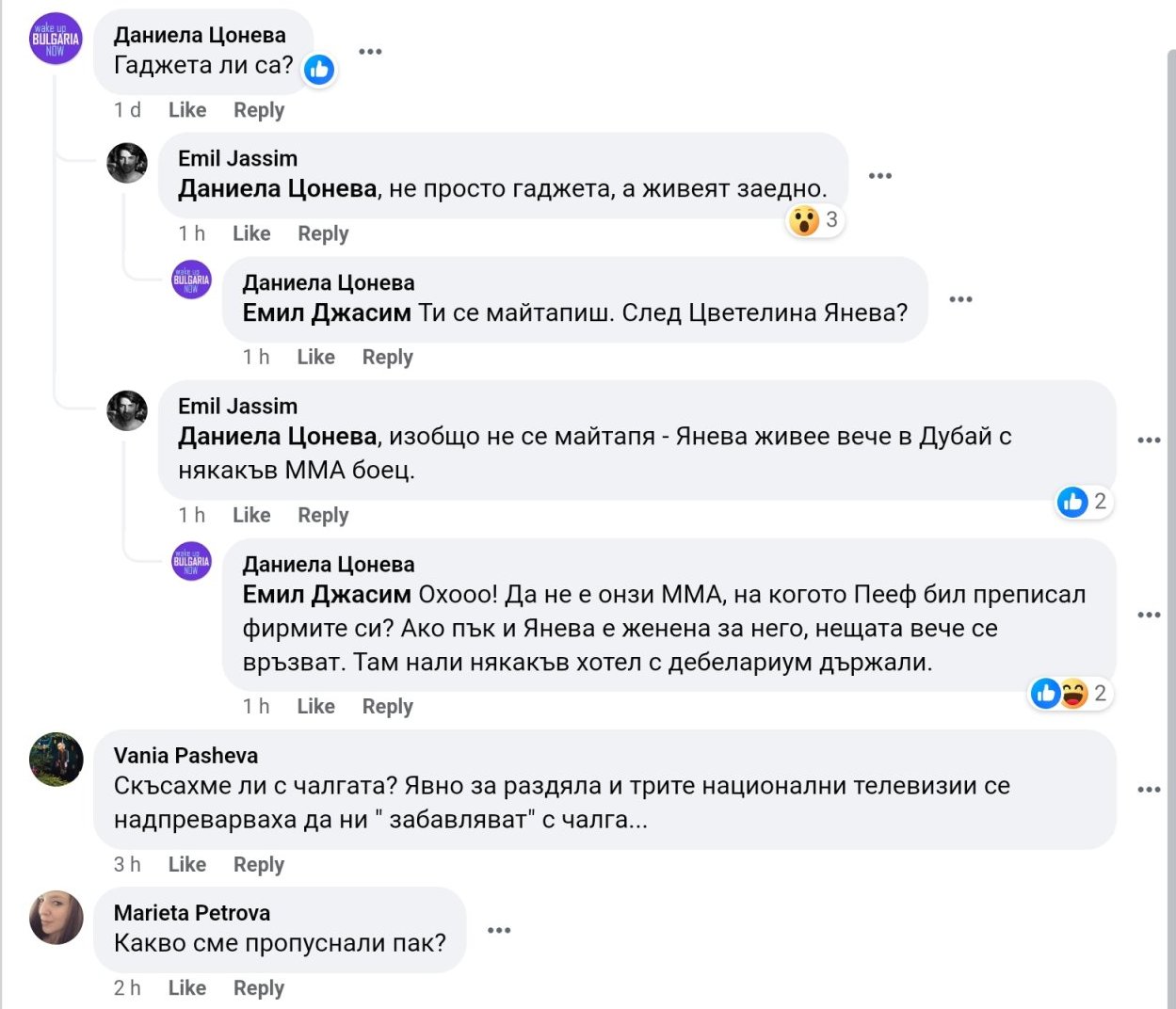Open more options for 'живеят заедно' reply
Screen dimensions: 1176x1009
[879, 176]
